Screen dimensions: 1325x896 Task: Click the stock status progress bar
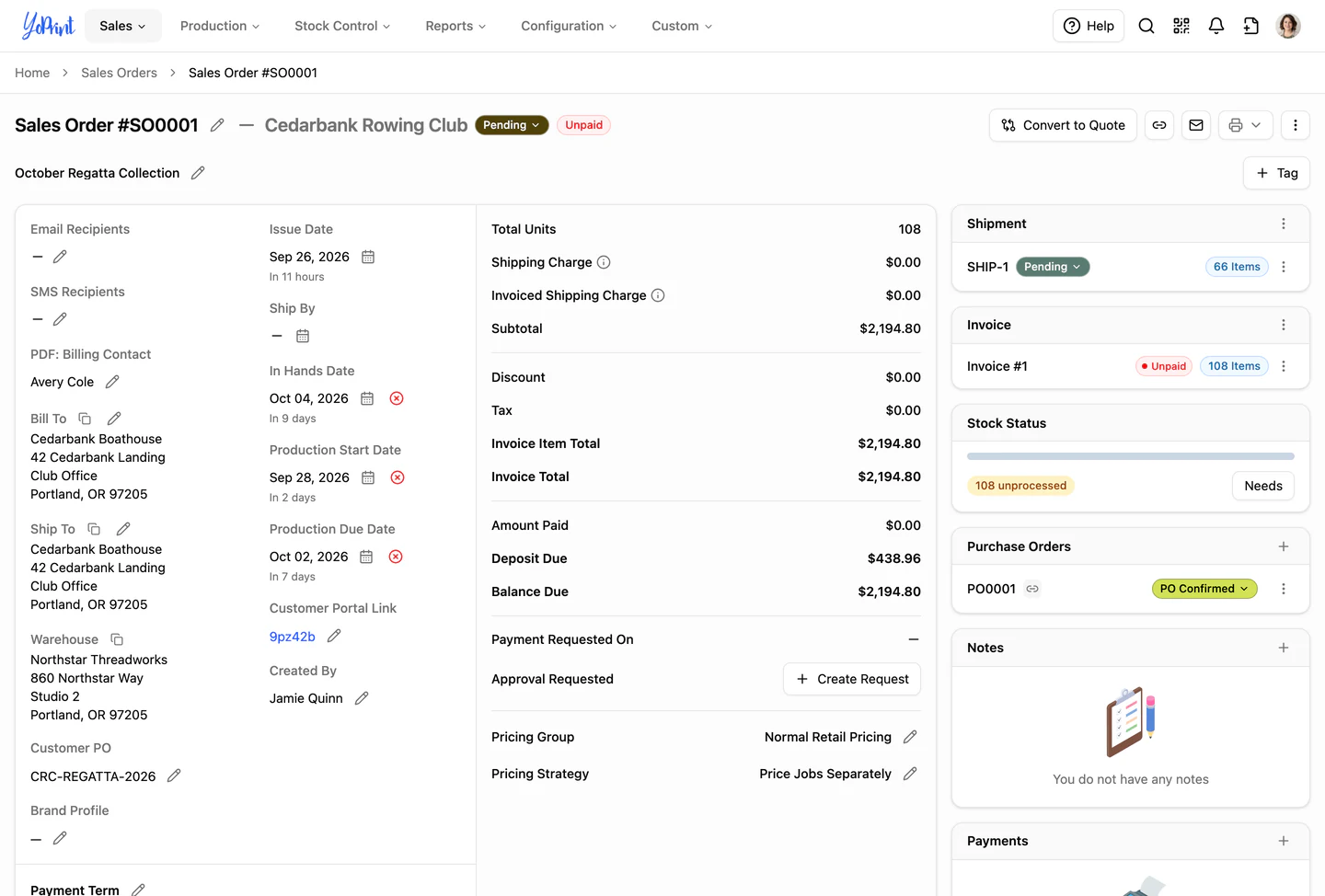pyautogui.click(x=1131, y=456)
